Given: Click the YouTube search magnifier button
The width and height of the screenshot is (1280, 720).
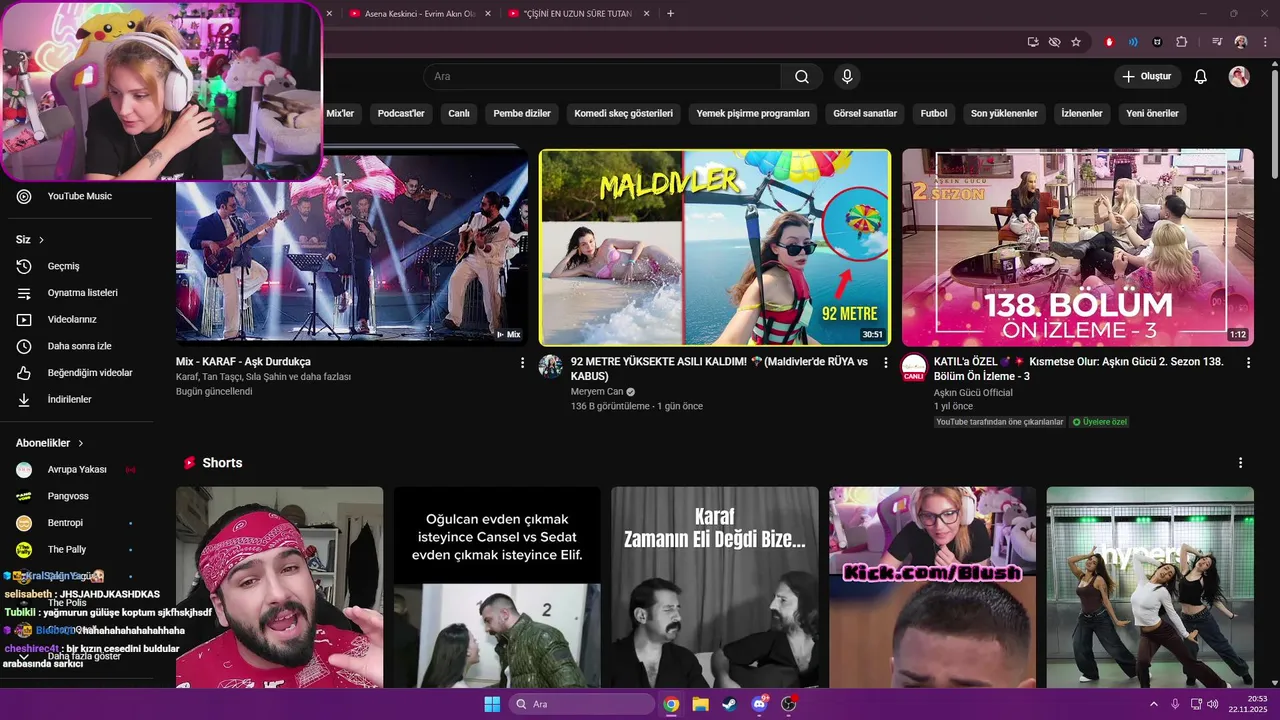Looking at the screenshot, I should tap(802, 77).
